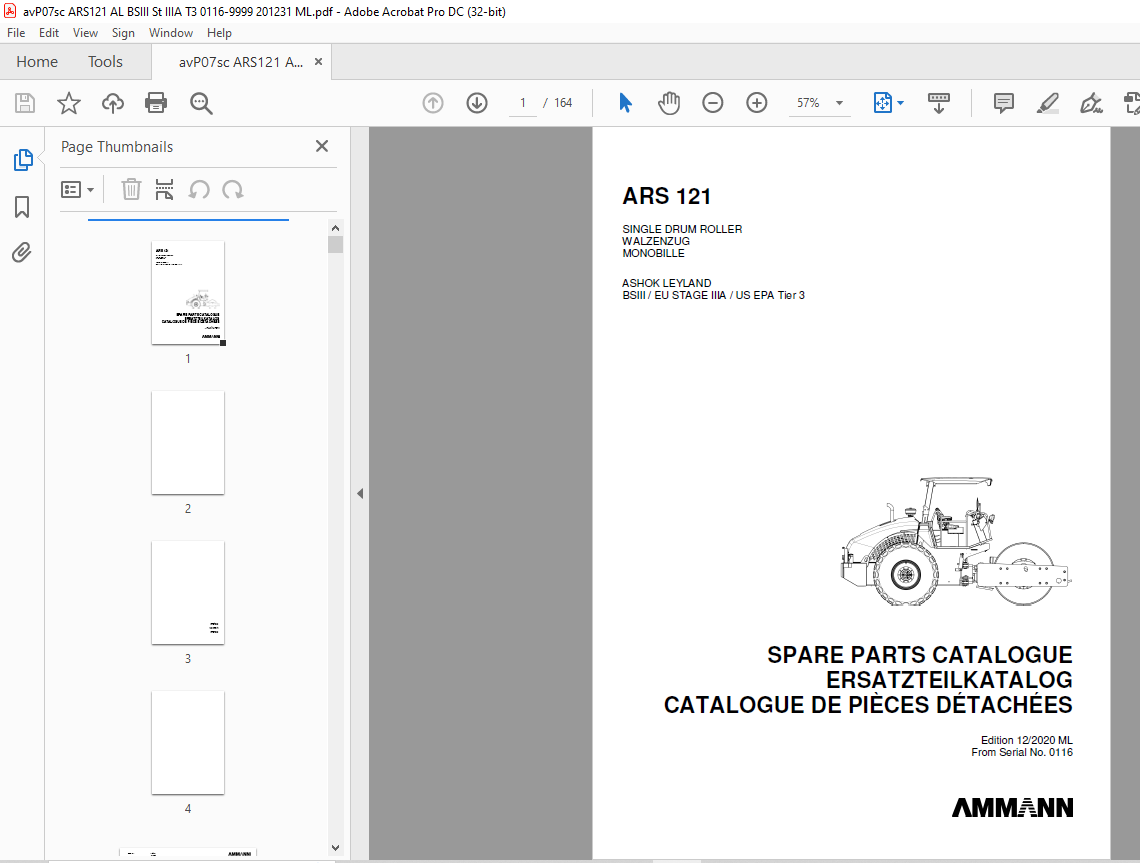Image resolution: width=1140 pixels, height=863 pixels.
Task: Activate the Hand pan tool
Action: [x=669, y=103]
